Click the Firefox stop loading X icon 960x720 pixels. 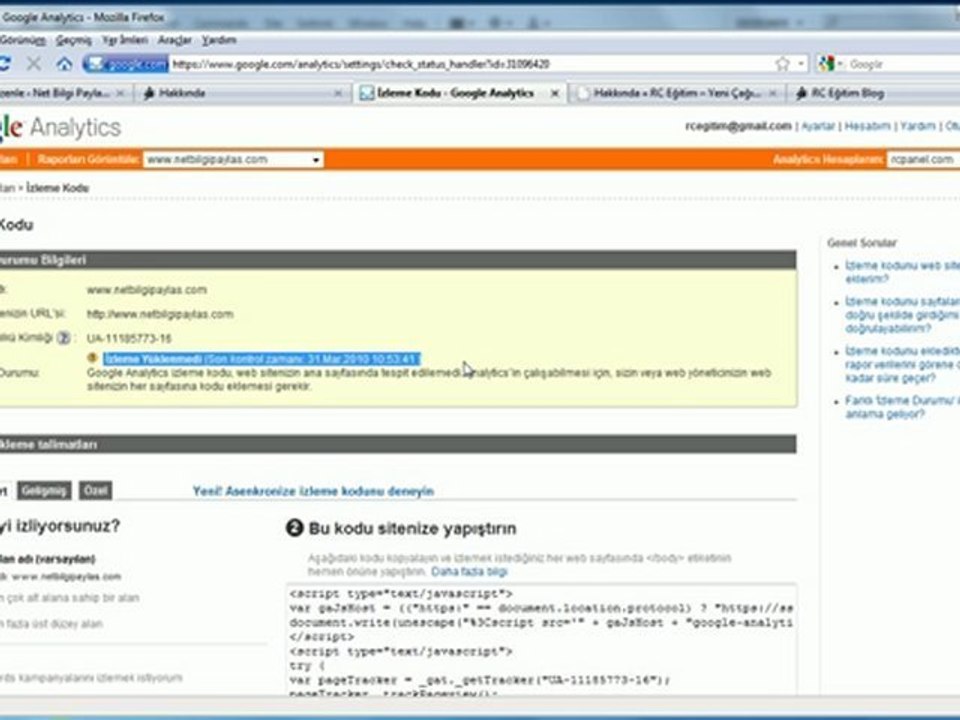pos(34,64)
